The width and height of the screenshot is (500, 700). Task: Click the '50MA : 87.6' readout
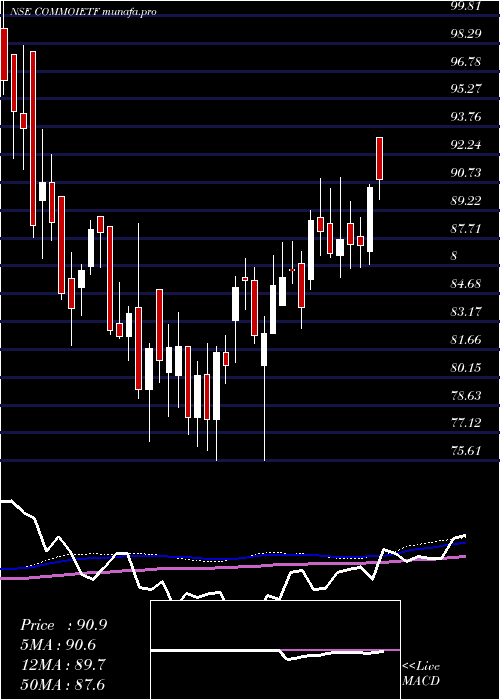[63, 684]
